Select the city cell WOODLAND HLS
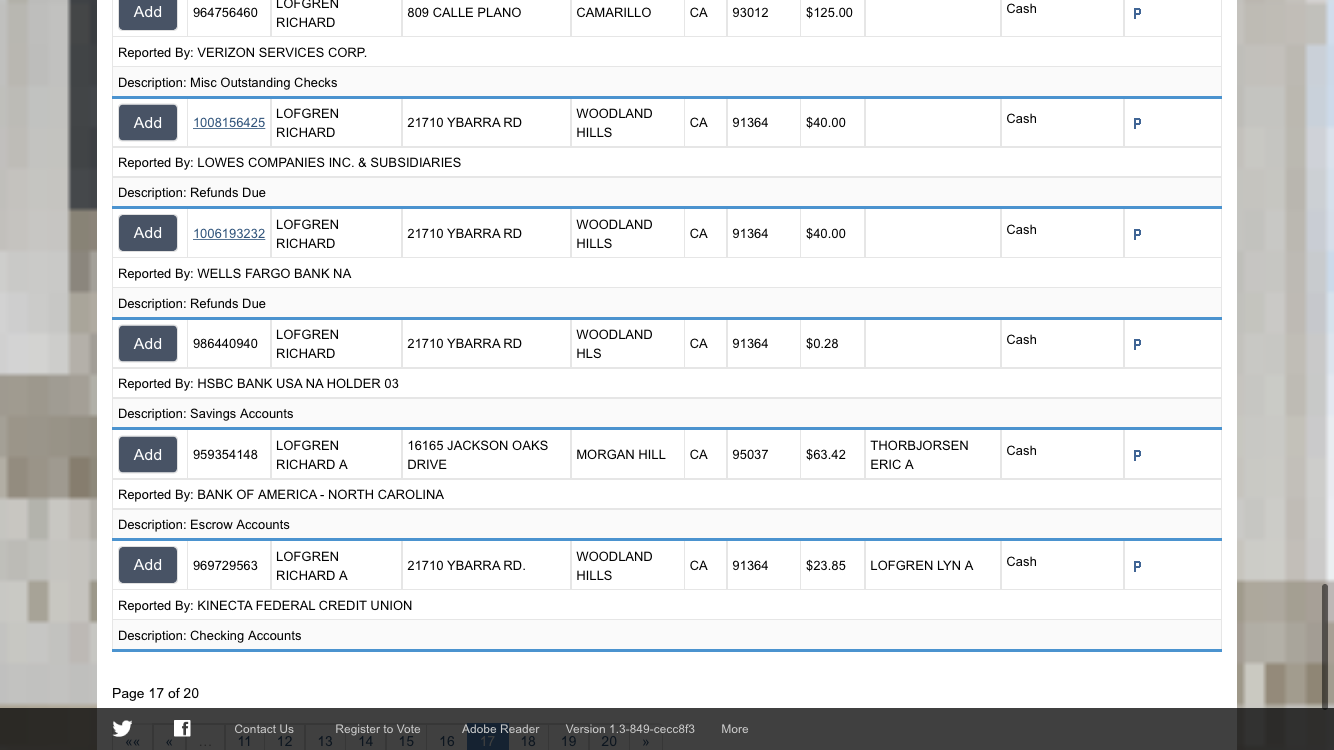The height and width of the screenshot is (750, 1334). pyautogui.click(x=614, y=343)
